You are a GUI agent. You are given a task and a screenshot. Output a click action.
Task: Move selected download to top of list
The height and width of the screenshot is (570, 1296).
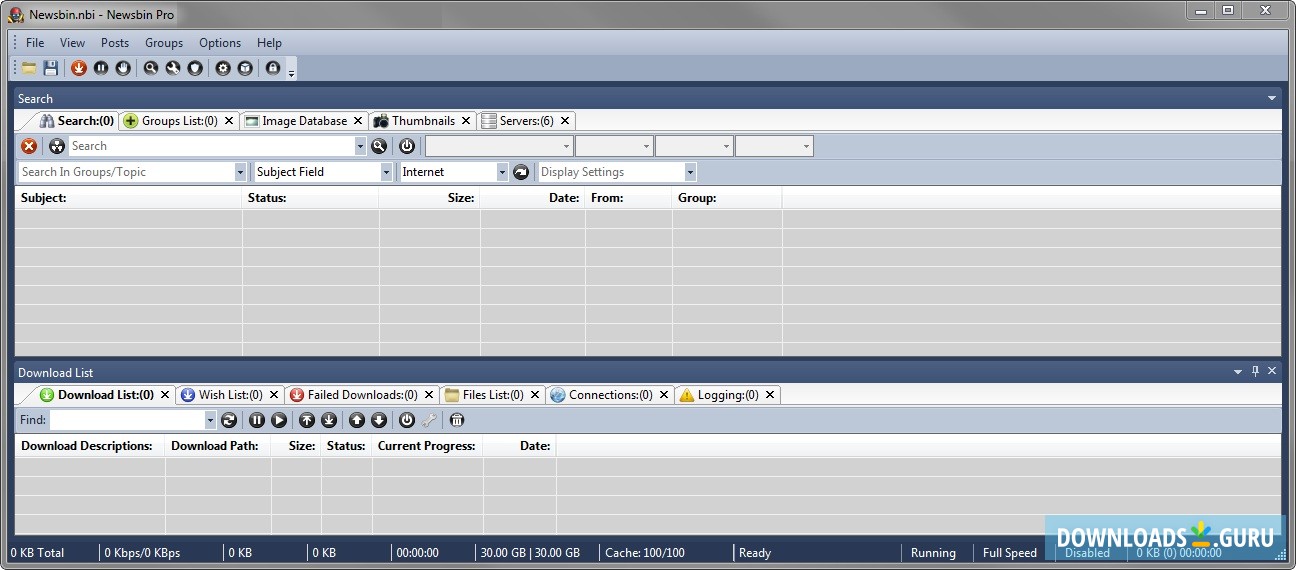[x=307, y=420]
